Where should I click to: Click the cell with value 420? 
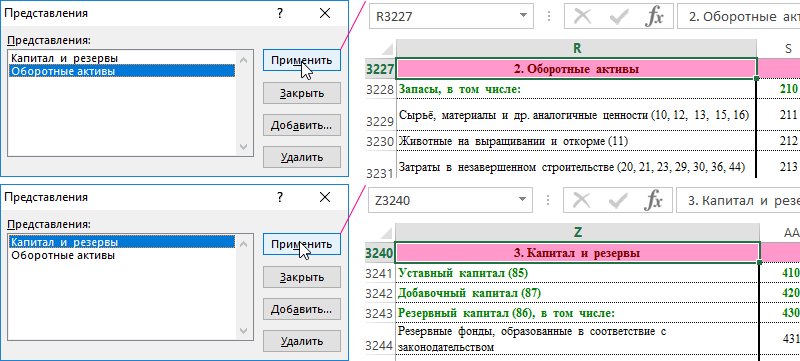pyautogui.click(x=781, y=293)
